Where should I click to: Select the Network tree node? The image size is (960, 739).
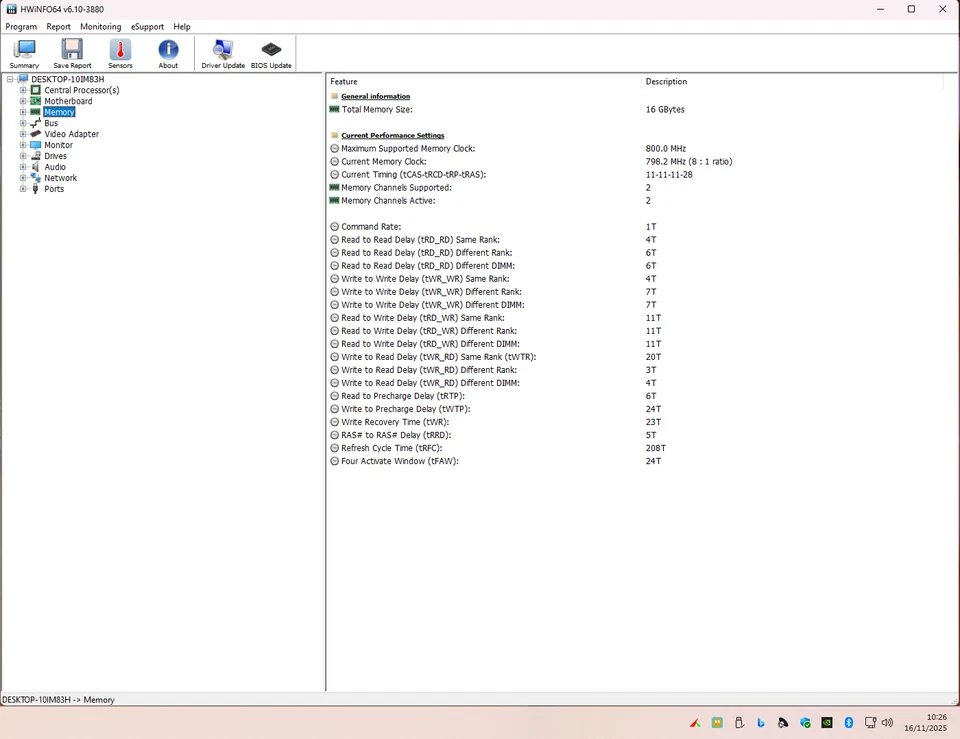61,178
